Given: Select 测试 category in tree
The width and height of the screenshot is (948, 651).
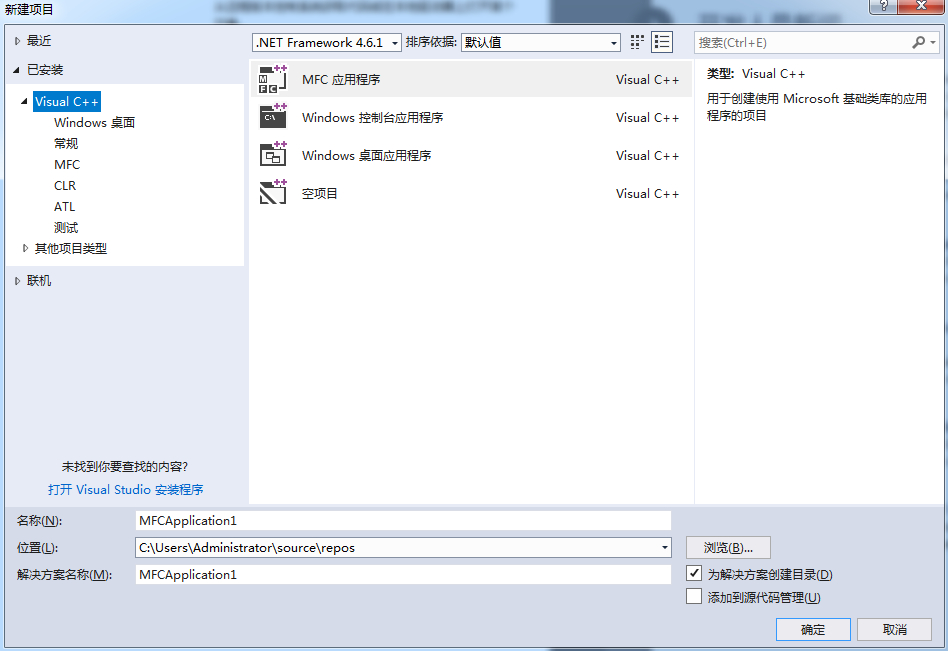Looking at the screenshot, I should coord(66,228).
